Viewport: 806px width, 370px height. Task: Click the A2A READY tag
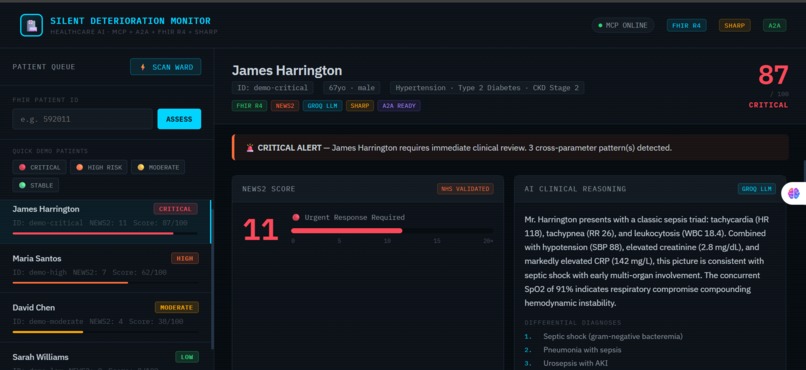399,106
